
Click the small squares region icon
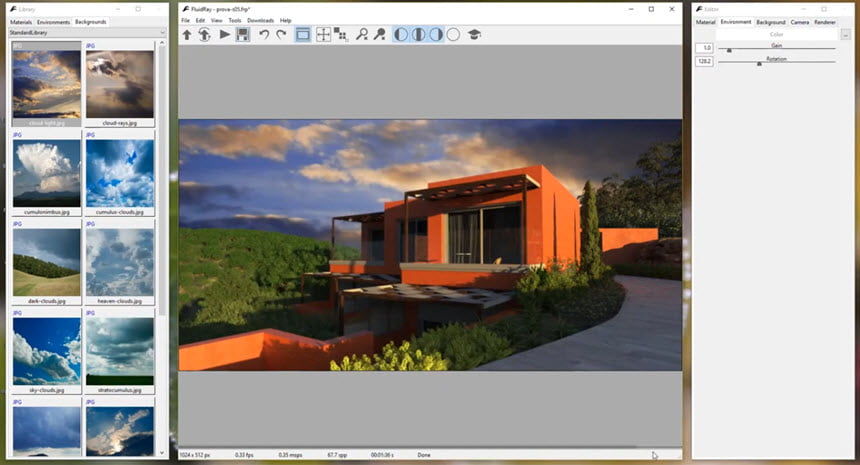coord(341,35)
